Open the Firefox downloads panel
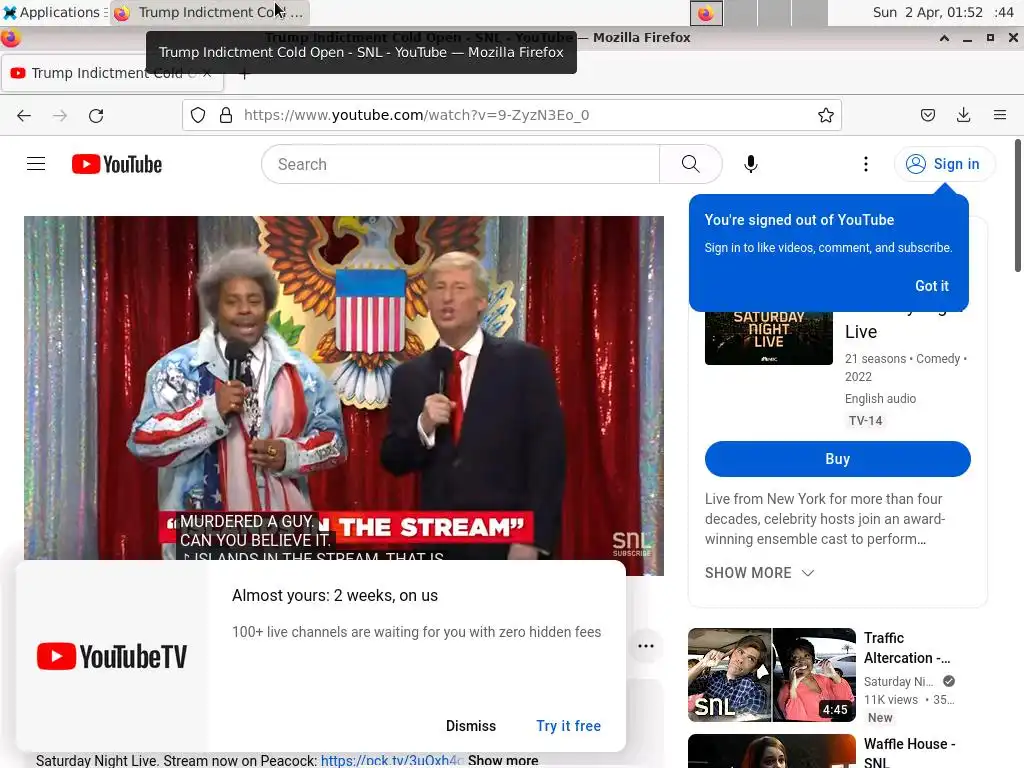 click(x=963, y=116)
